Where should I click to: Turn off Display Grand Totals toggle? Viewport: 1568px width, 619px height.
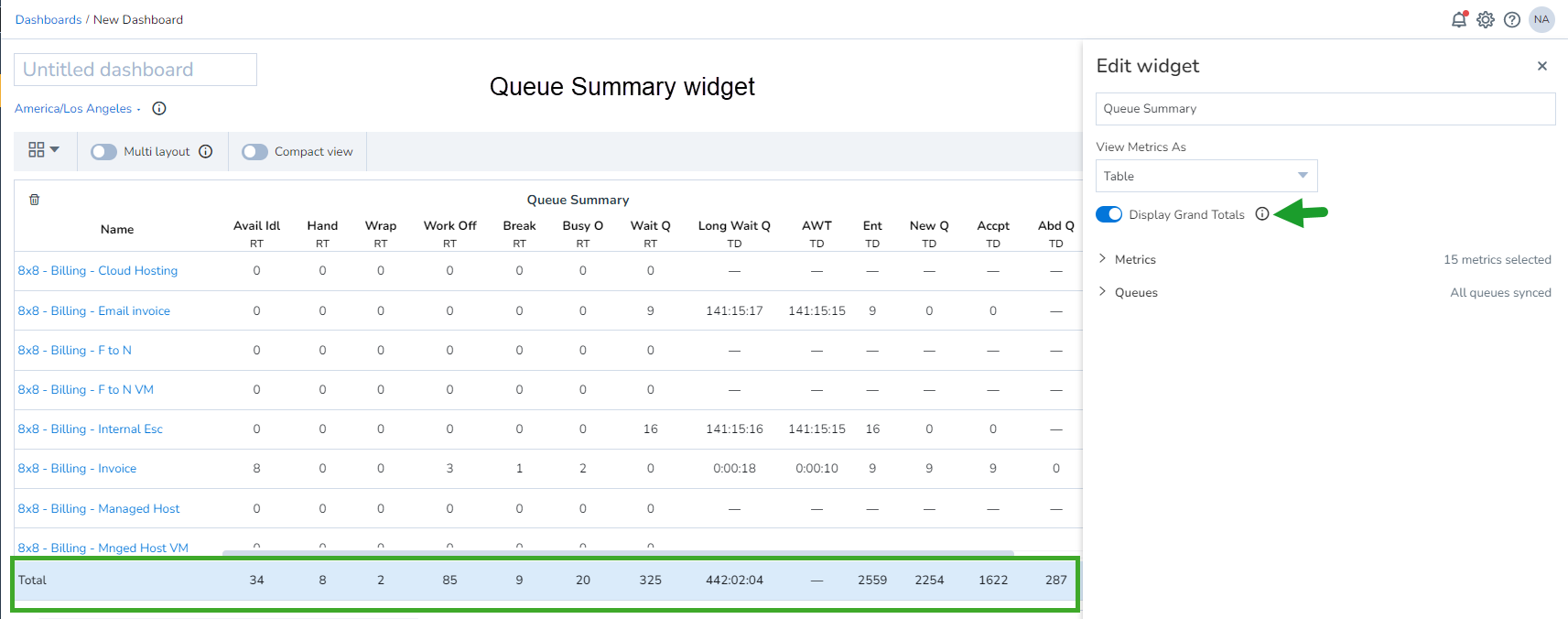tap(1108, 214)
